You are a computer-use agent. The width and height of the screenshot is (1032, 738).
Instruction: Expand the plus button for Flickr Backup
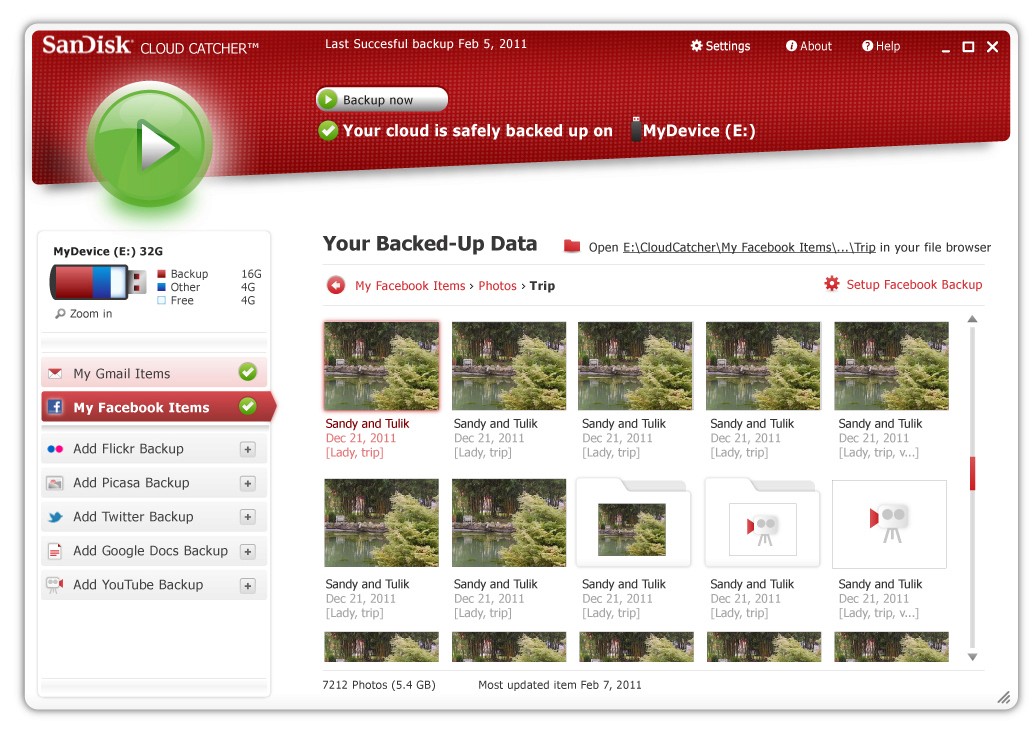tap(247, 449)
